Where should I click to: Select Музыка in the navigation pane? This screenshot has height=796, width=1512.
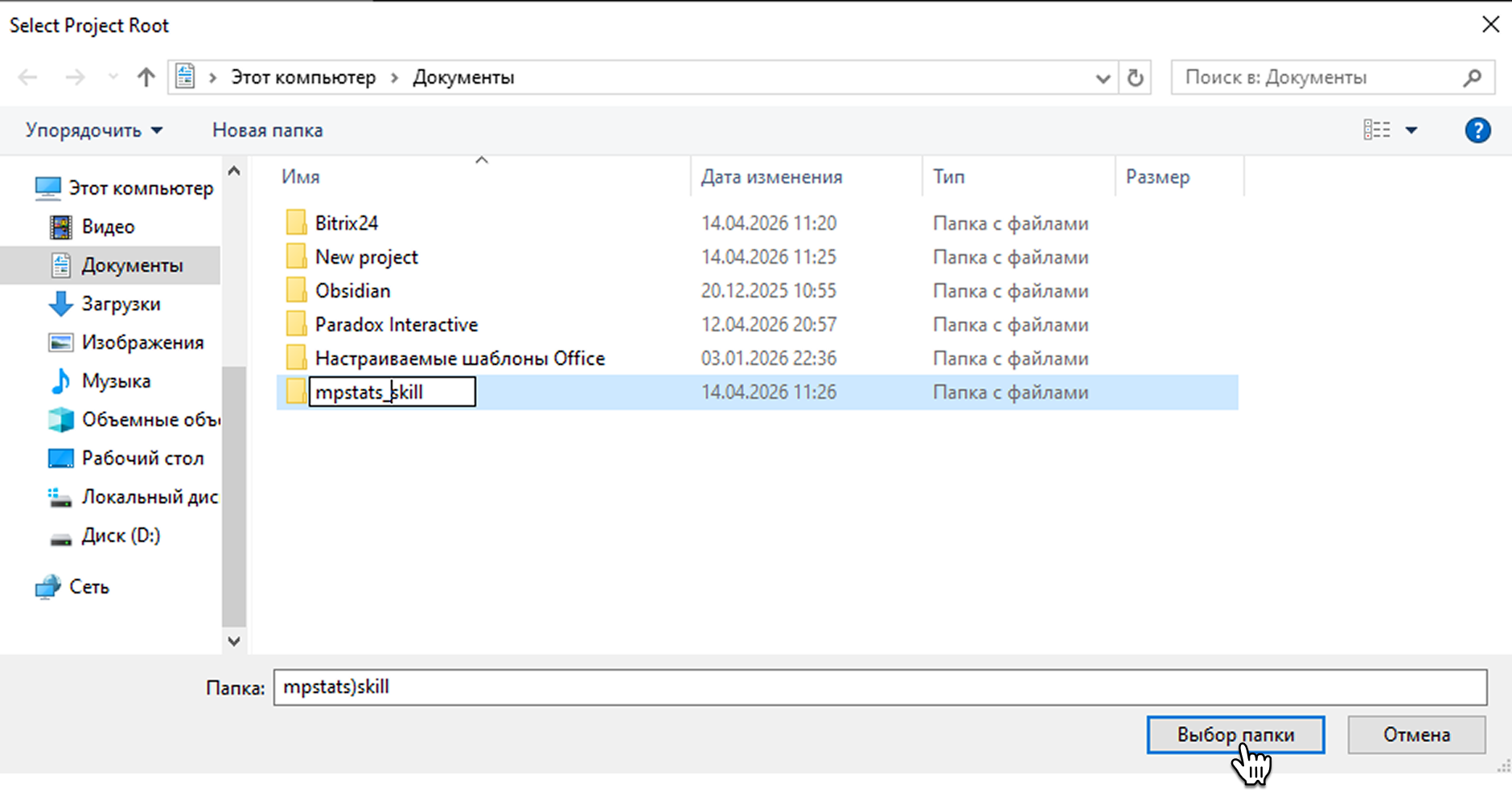(x=116, y=381)
